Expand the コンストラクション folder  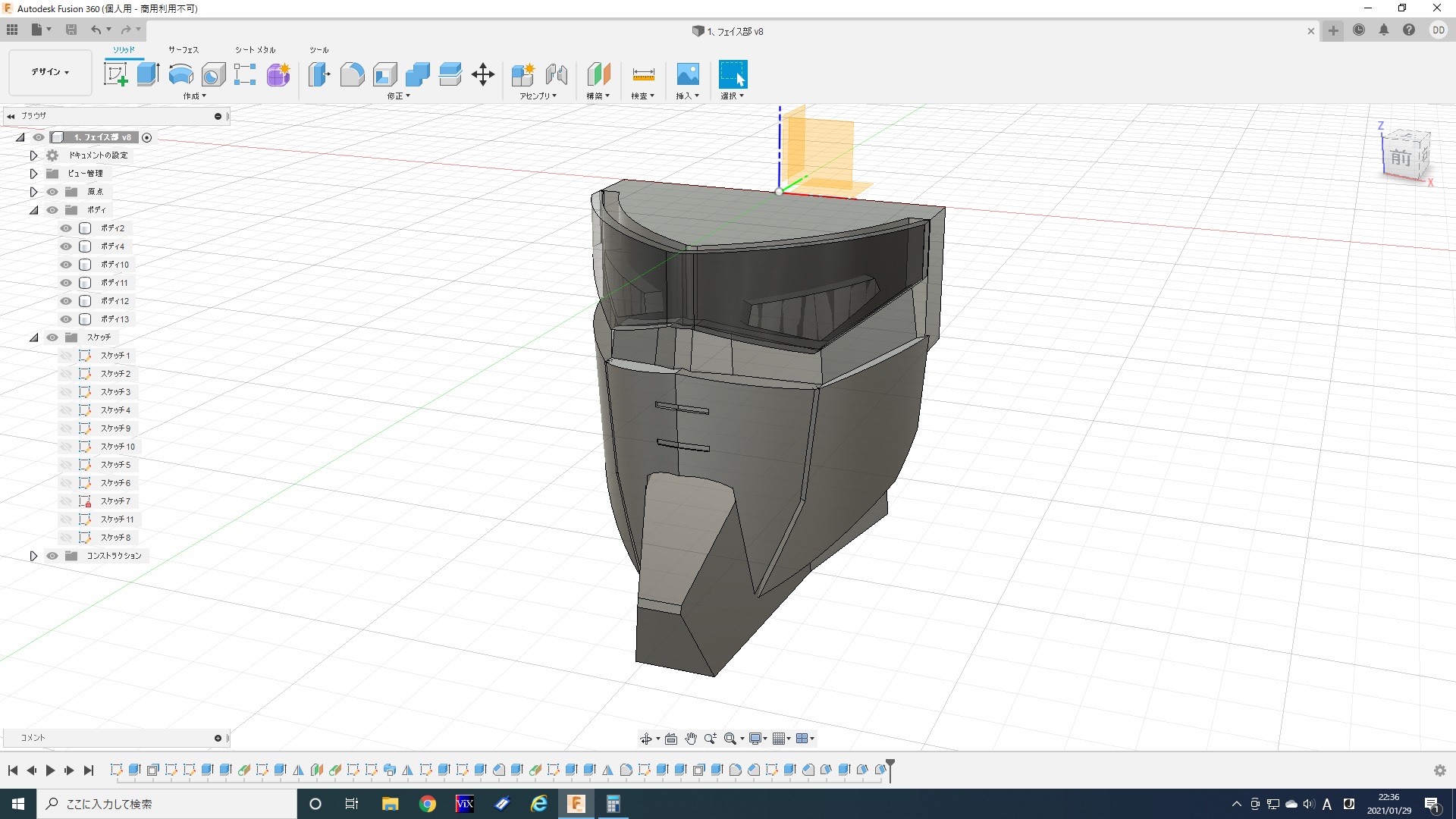pyautogui.click(x=33, y=556)
